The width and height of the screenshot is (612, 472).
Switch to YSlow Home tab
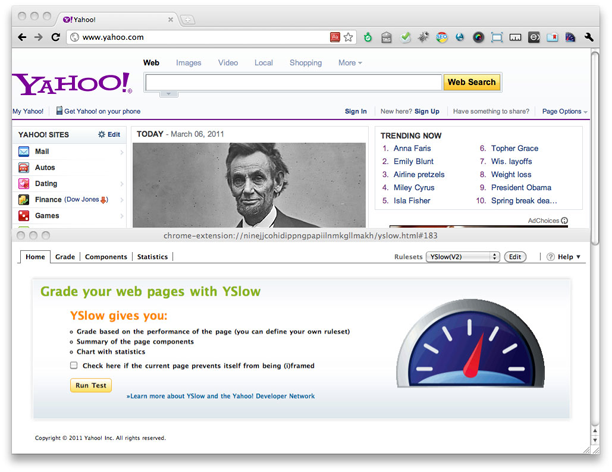[x=35, y=257]
